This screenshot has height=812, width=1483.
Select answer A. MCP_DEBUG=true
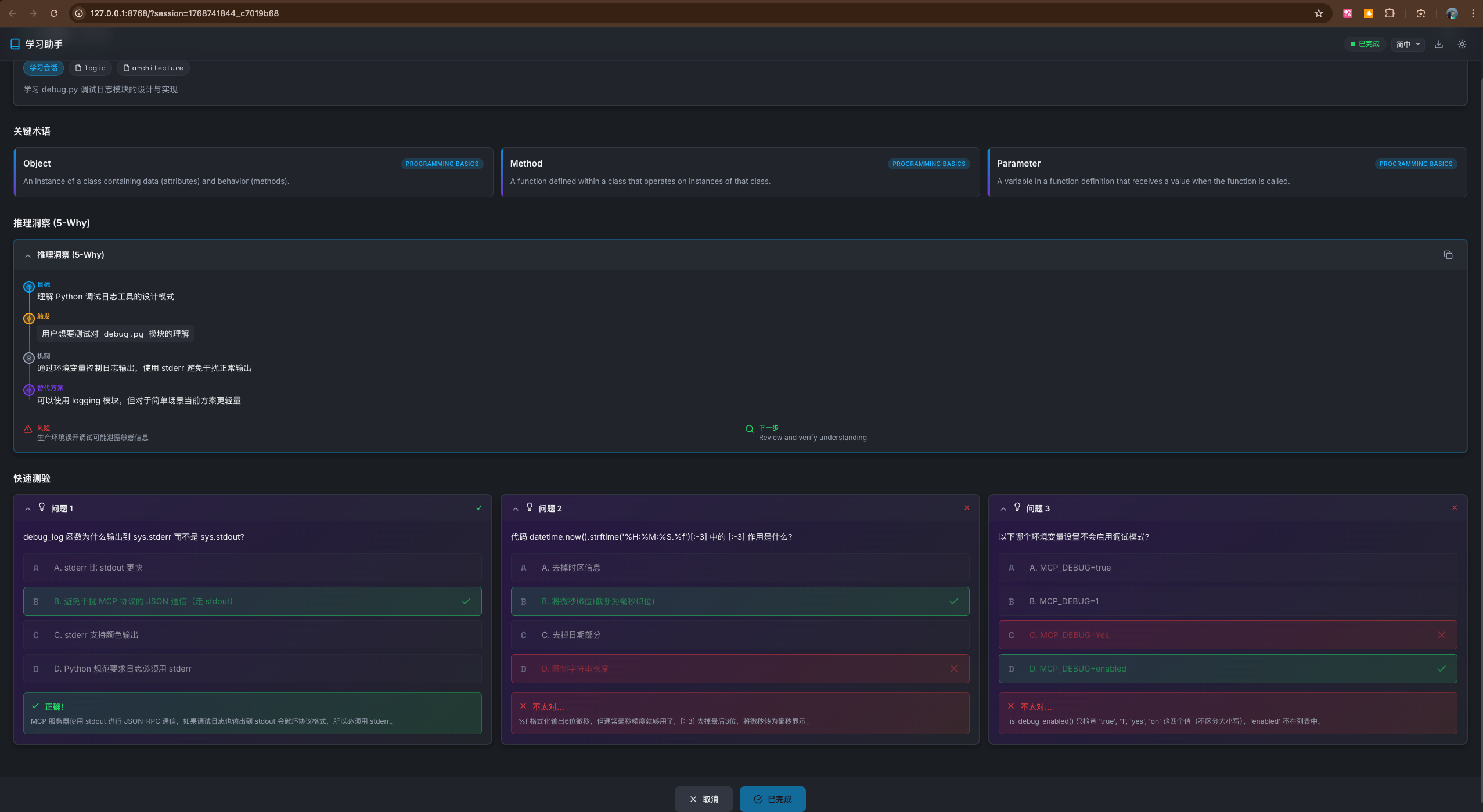(1228, 568)
